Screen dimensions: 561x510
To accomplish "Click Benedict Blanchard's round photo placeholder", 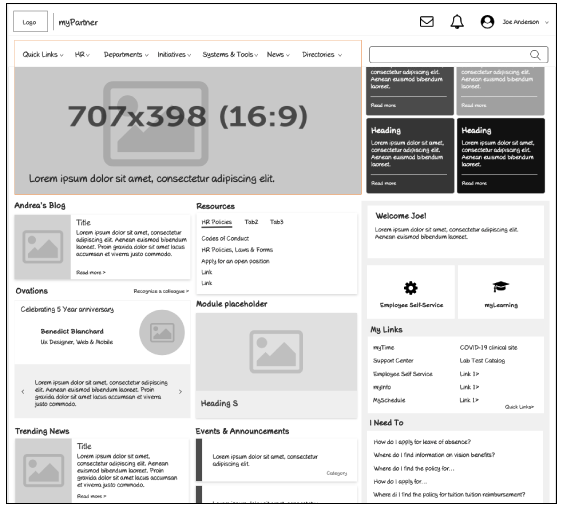I will 162,332.
